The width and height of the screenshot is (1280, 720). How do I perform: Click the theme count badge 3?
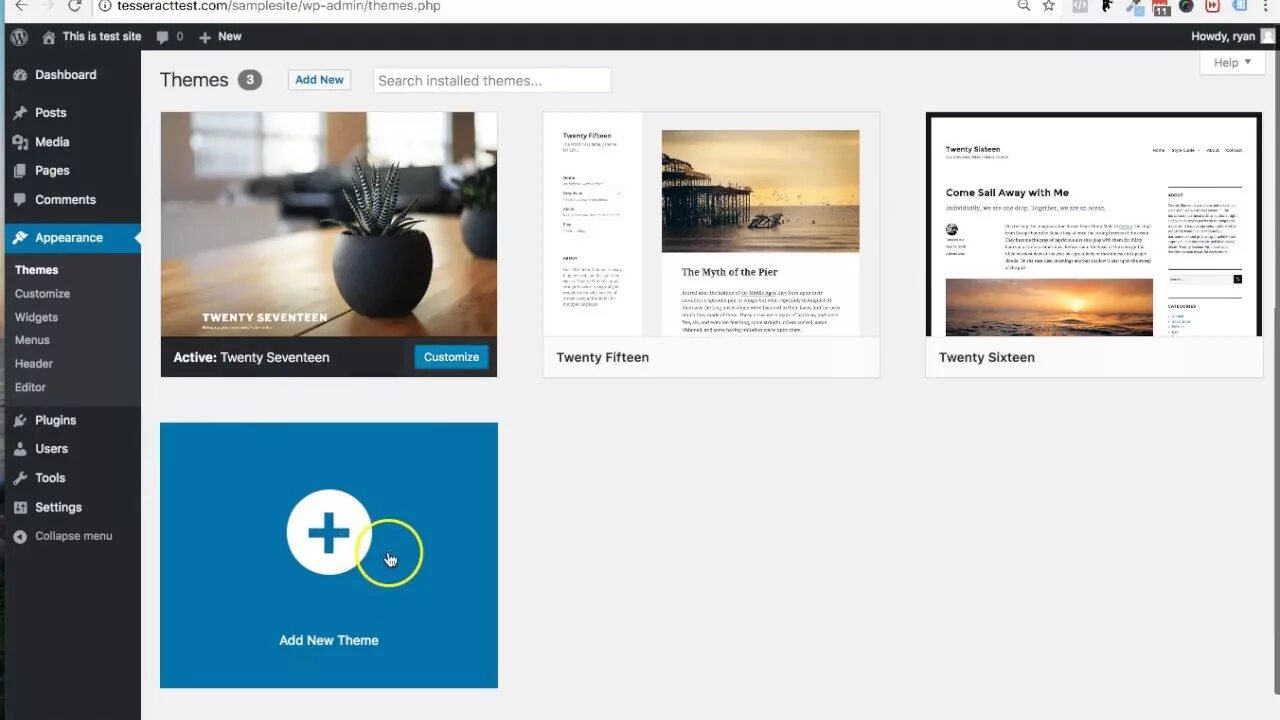[x=250, y=80]
